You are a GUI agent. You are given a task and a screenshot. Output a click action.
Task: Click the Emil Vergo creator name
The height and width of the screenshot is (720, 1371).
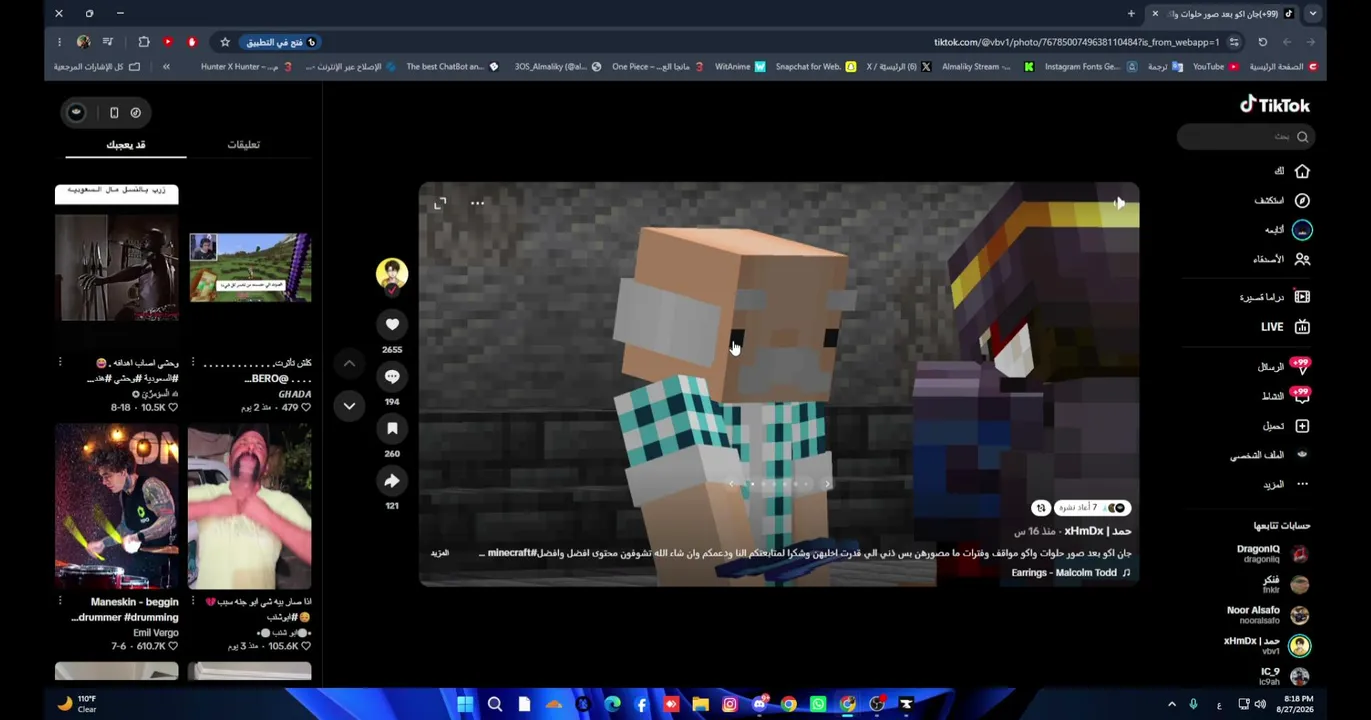pyautogui.click(x=156, y=633)
